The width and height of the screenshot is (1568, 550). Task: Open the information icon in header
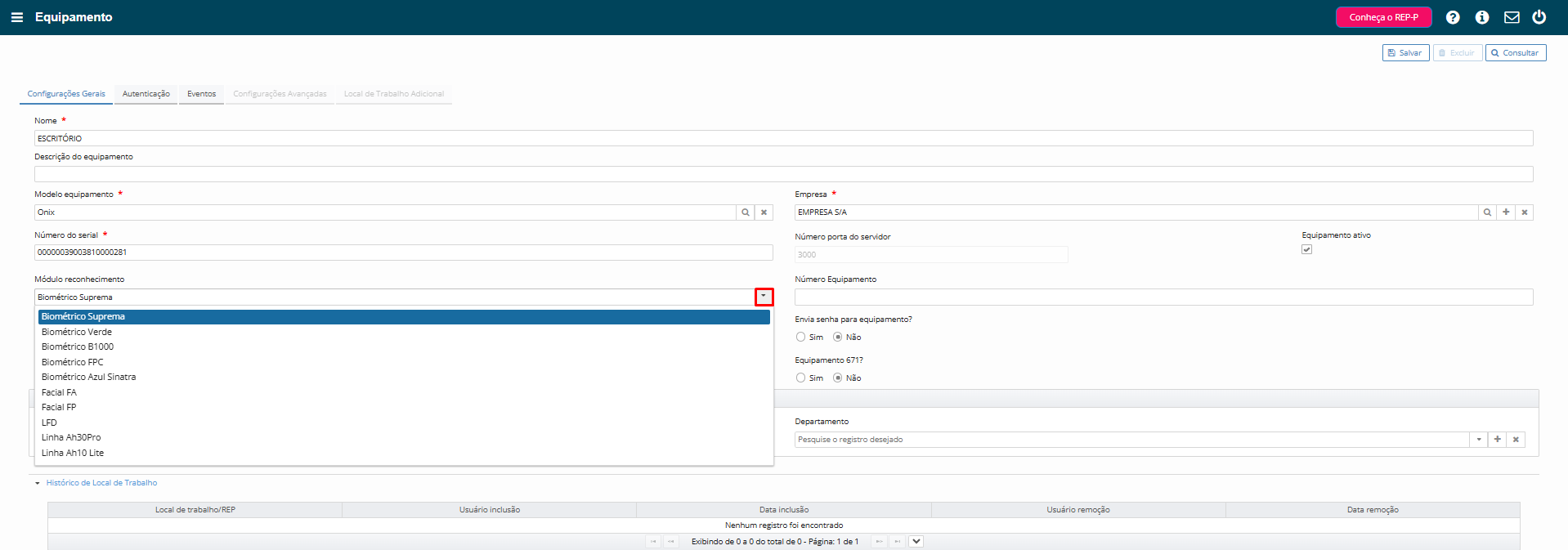click(1482, 17)
